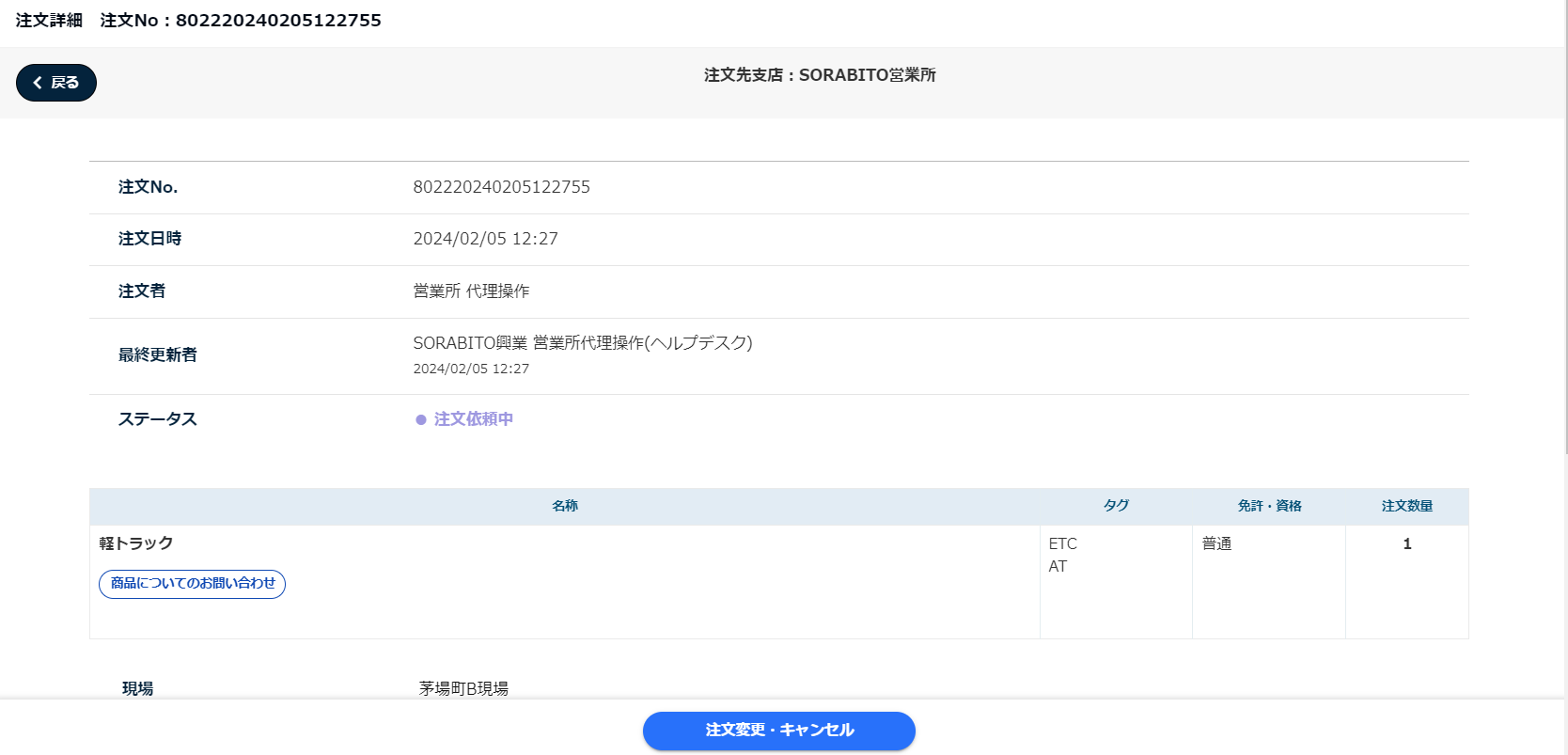Select the タグ column header
The height and width of the screenshot is (755, 1568).
tap(1116, 506)
